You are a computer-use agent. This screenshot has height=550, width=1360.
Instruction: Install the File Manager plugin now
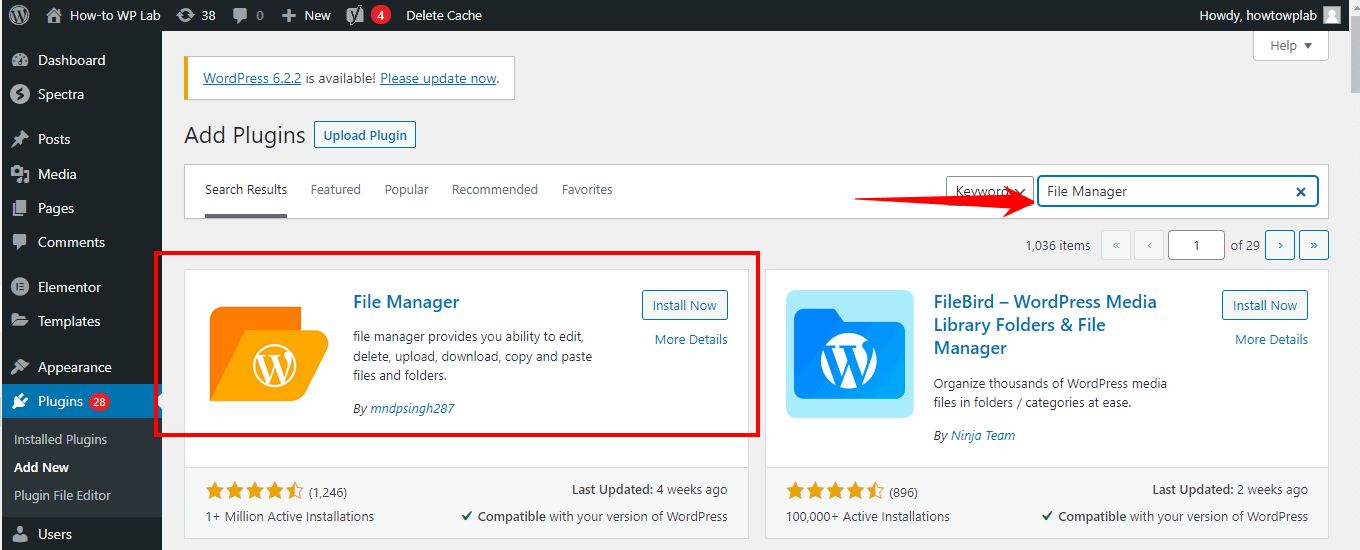[684, 306]
